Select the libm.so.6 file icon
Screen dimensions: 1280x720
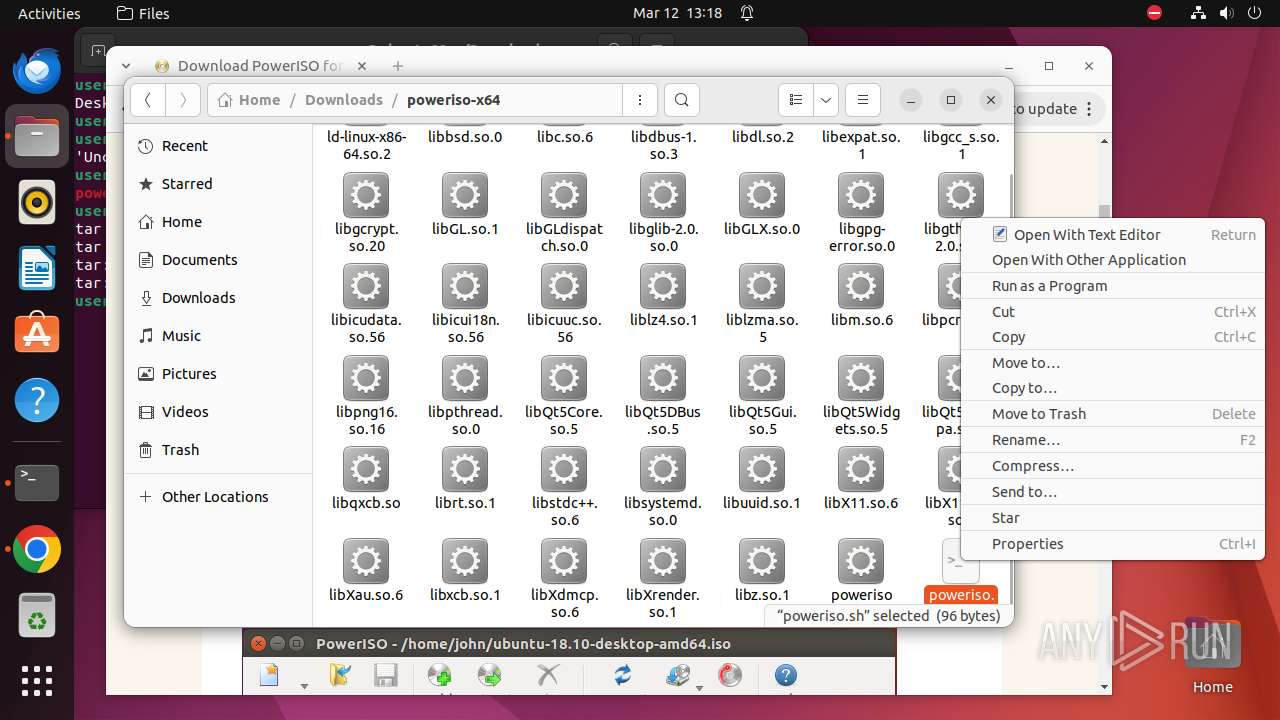click(861, 287)
